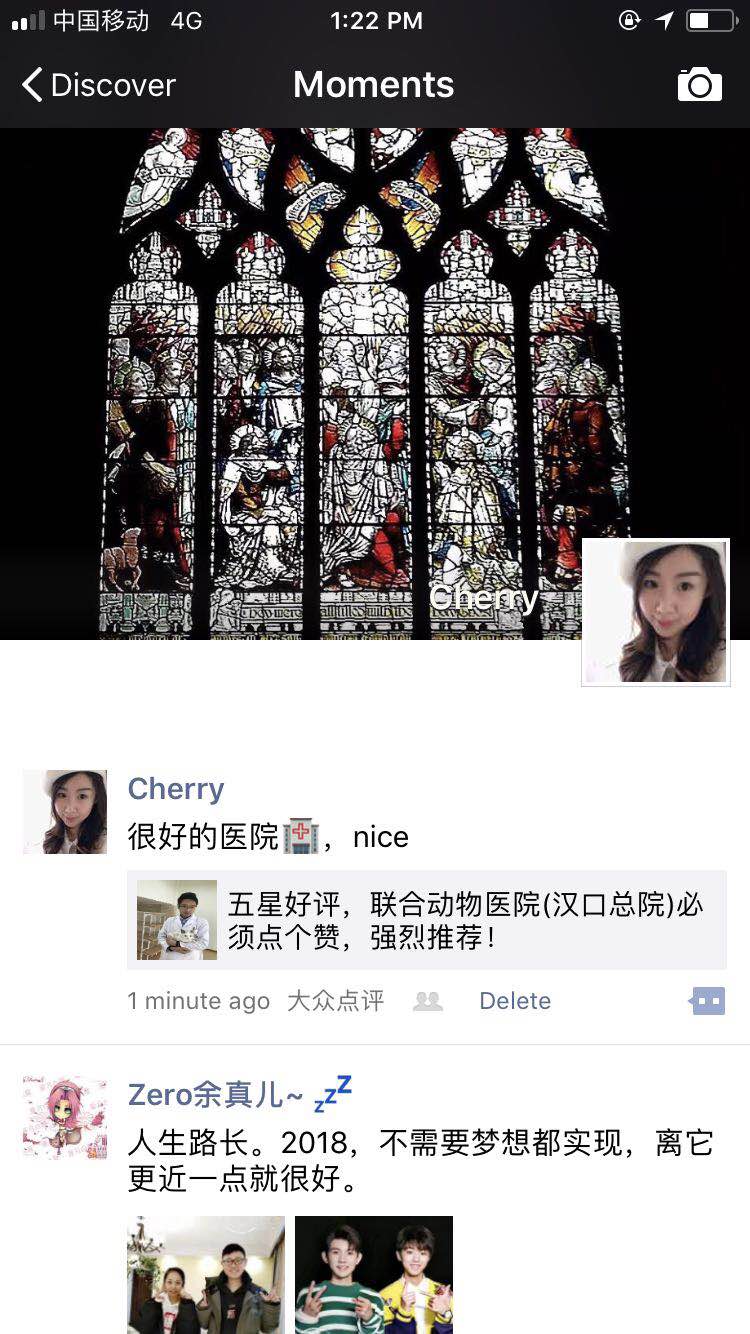Open the Cherry name link in the post
750x1334 pixels.
tap(176, 789)
